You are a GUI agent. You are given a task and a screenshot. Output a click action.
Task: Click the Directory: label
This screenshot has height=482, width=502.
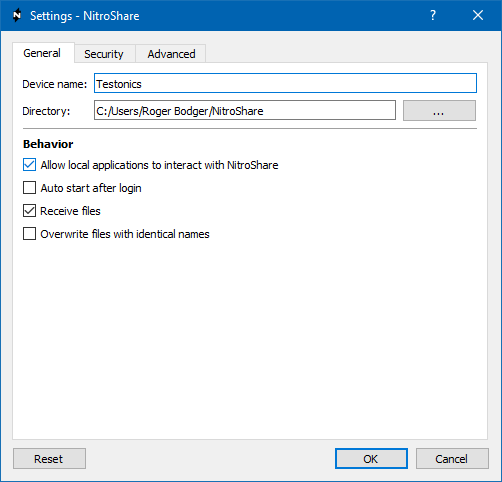46,111
